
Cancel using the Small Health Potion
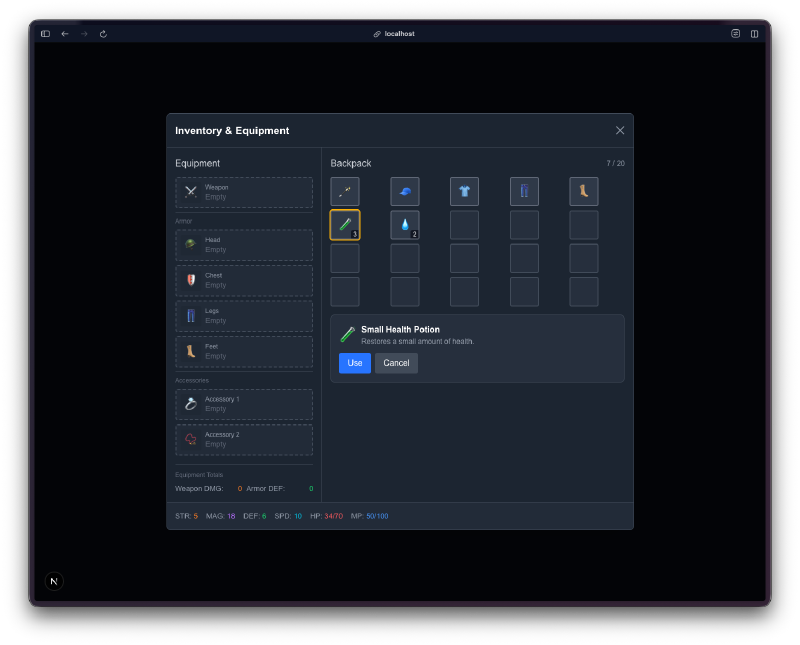pos(396,363)
